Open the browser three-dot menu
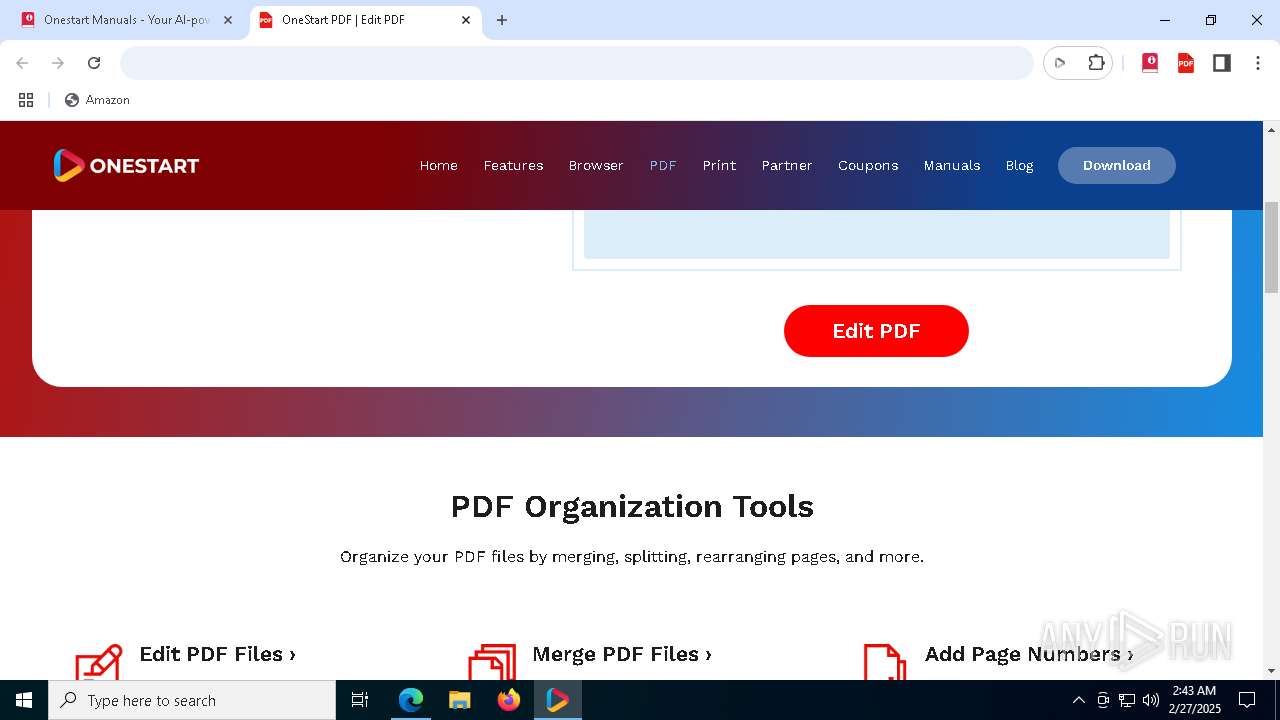This screenshot has height=720, width=1280. [x=1258, y=63]
